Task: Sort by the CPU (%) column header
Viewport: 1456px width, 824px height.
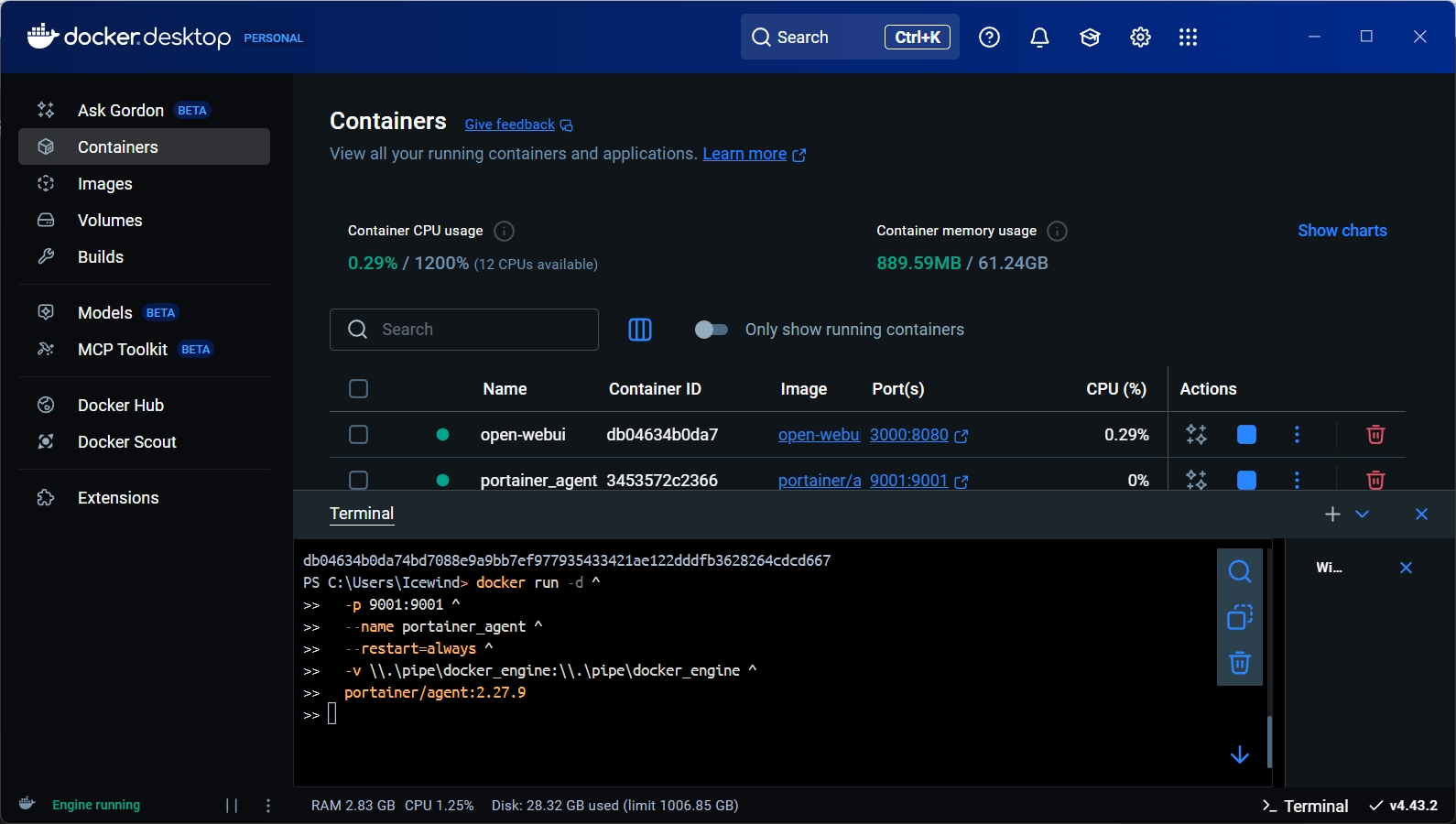Action: coord(1116,389)
